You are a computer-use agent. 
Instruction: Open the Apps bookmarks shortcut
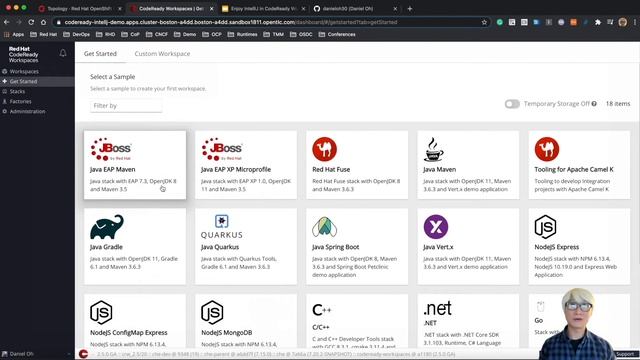click(14, 34)
